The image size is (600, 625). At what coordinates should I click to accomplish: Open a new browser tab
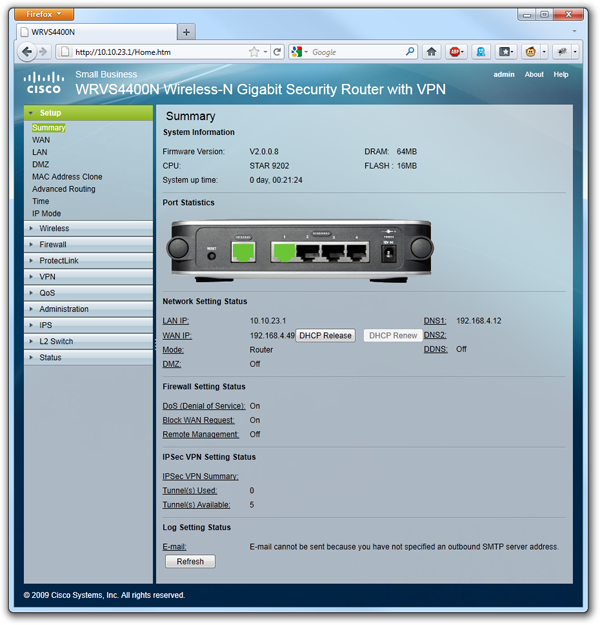tap(186, 32)
